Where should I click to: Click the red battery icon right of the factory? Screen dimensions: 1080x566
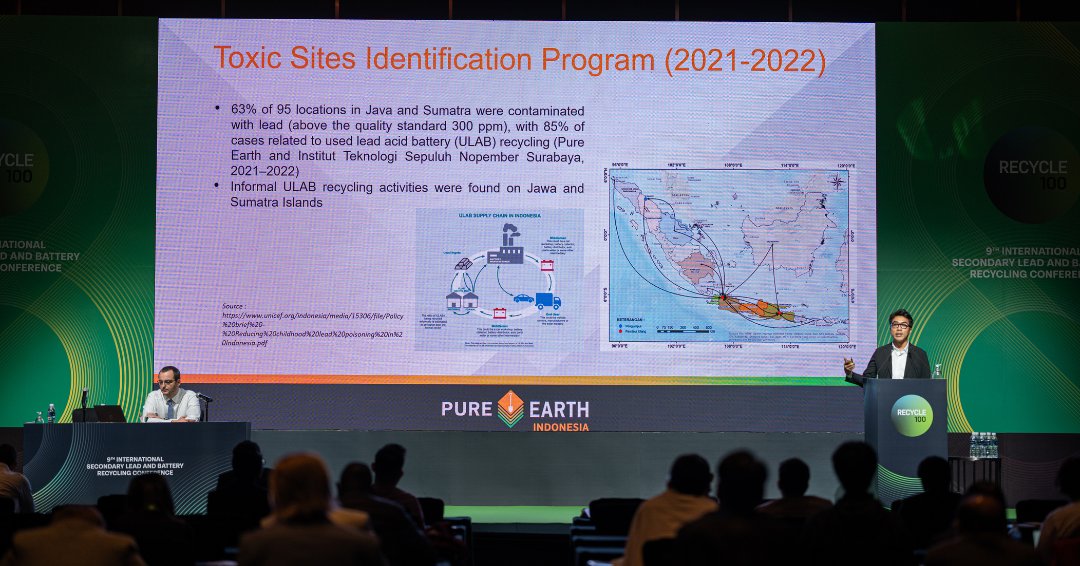[x=548, y=265]
